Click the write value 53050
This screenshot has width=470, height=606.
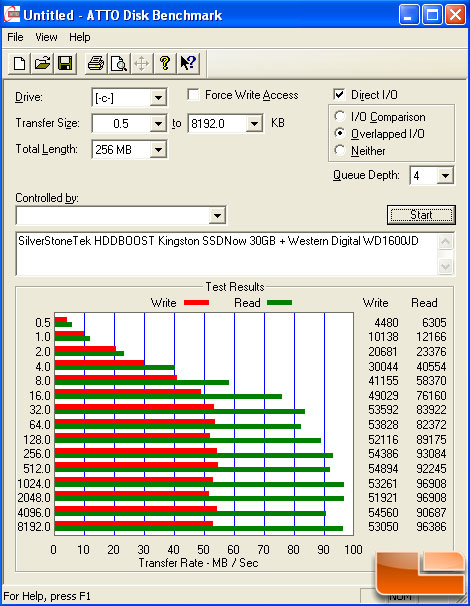click(x=383, y=527)
